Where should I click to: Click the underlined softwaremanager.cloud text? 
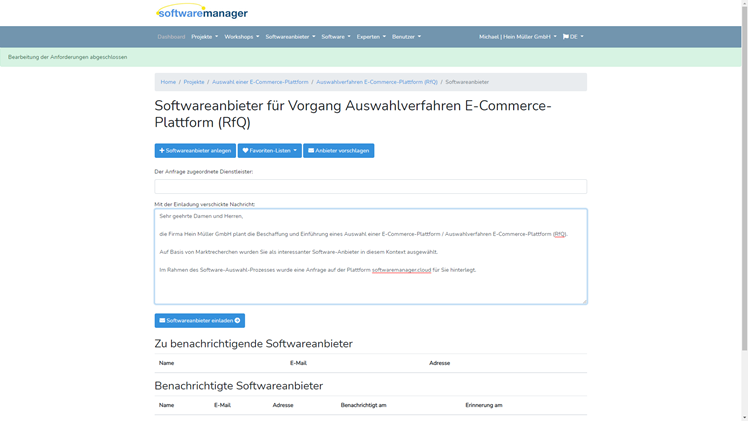401,270
